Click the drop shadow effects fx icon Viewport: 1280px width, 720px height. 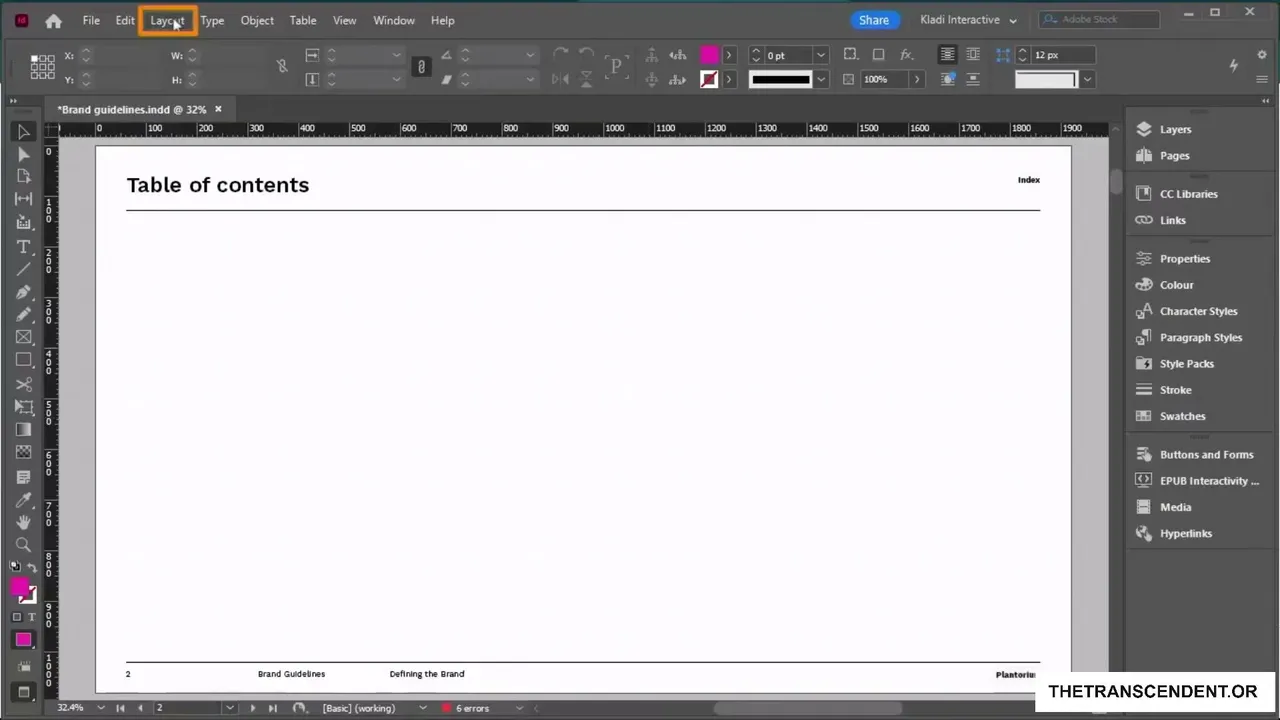tap(907, 54)
